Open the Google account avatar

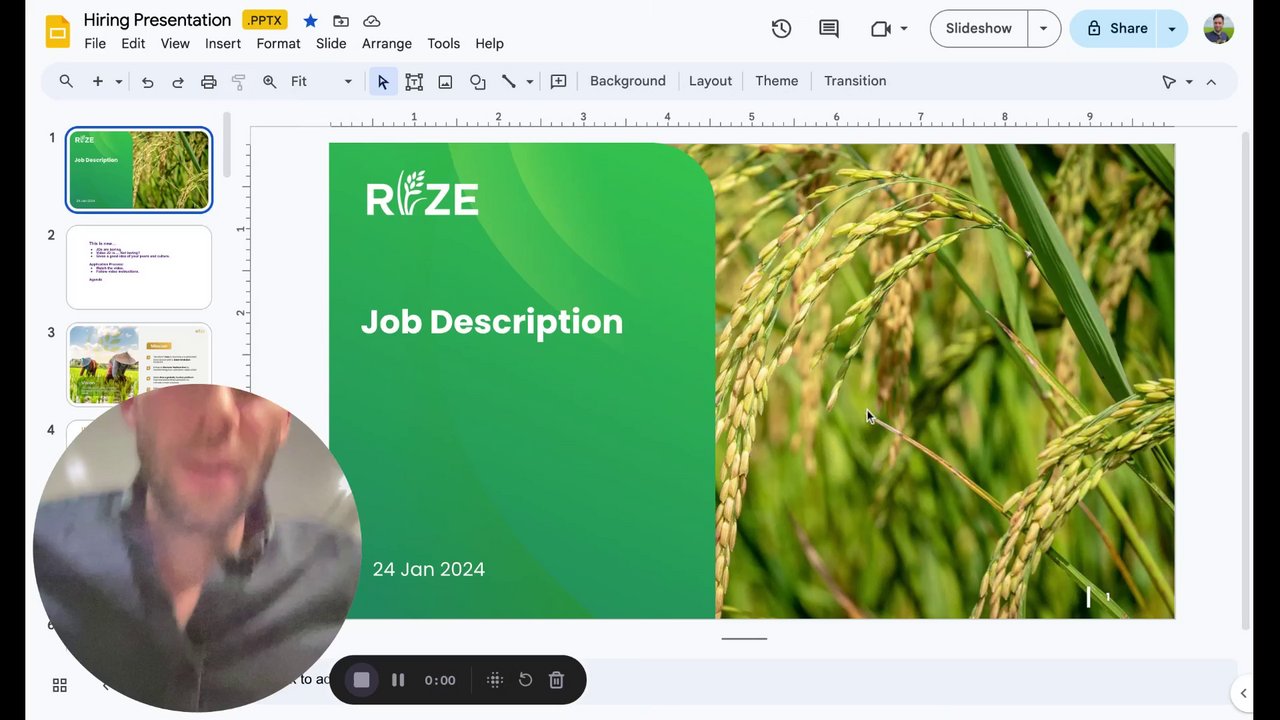point(1219,29)
